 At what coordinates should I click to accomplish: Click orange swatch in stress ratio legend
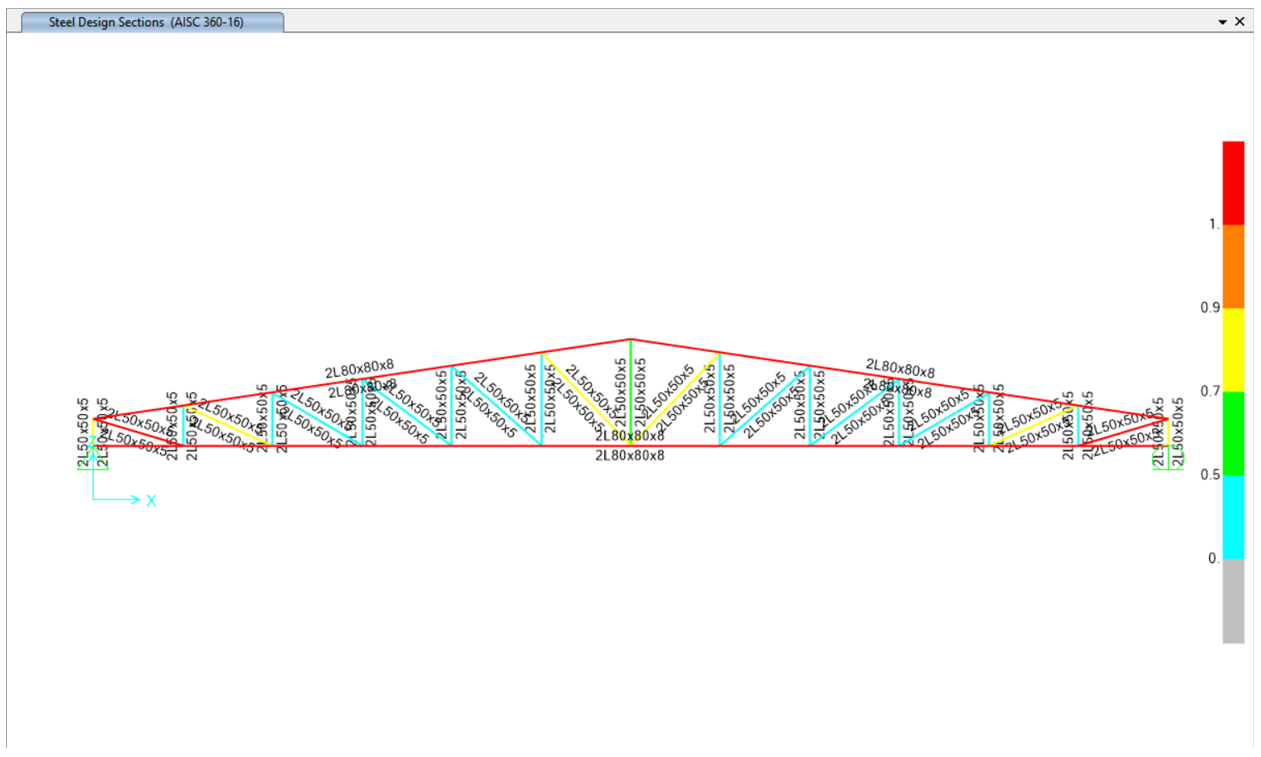pyautogui.click(x=1233, y=266)
